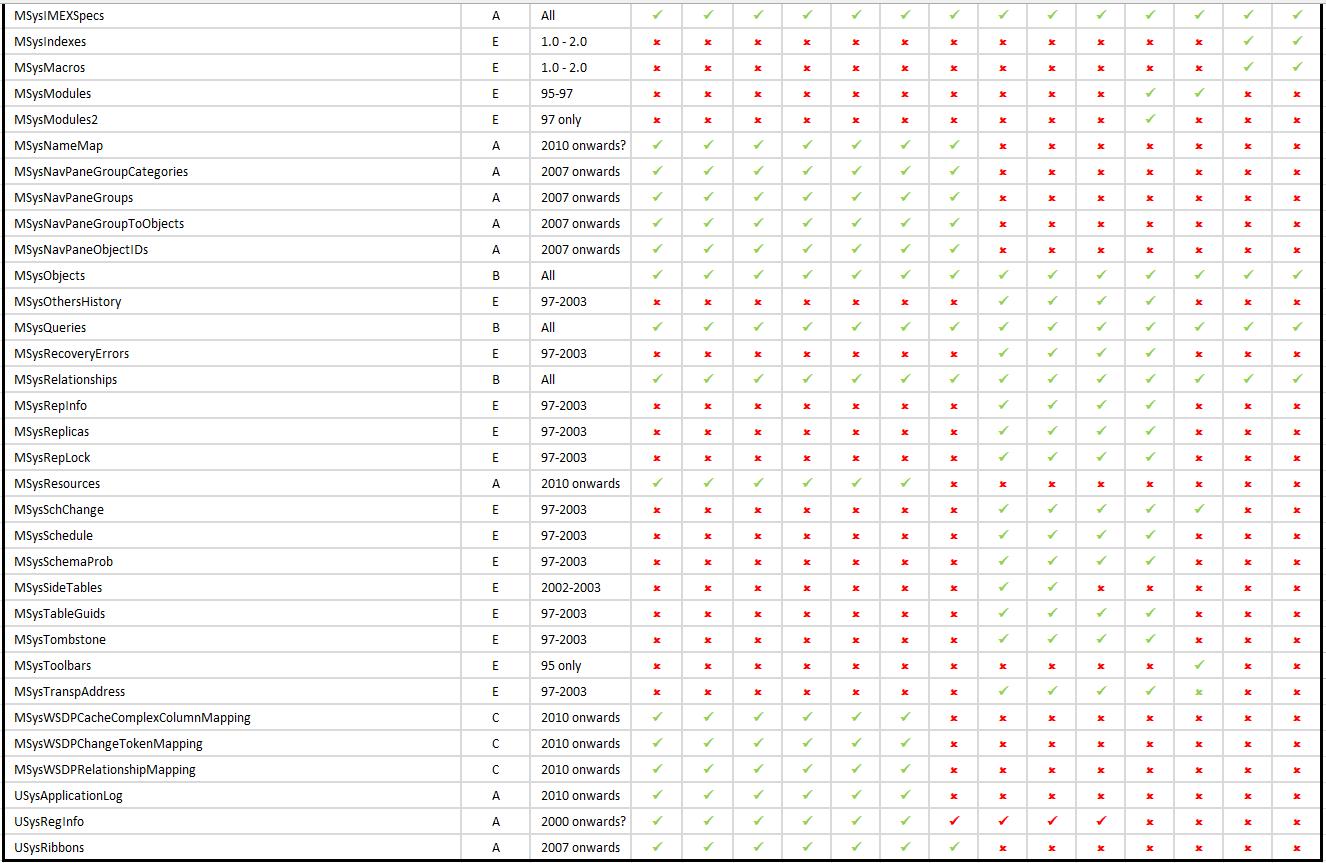This screenshot has width=1326, height=863.
Task: Select the MSysQueries table name
Action: [50, 328]
